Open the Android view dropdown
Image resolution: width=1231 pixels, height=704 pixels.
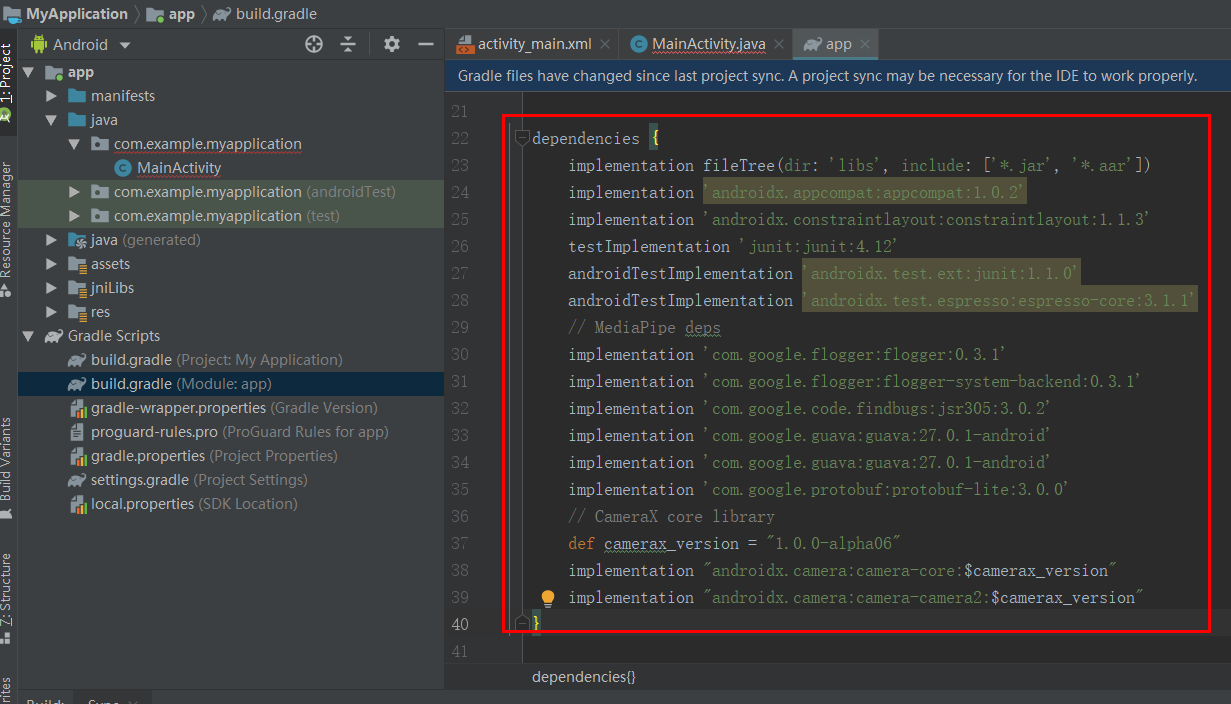click(x=125, y=45)
